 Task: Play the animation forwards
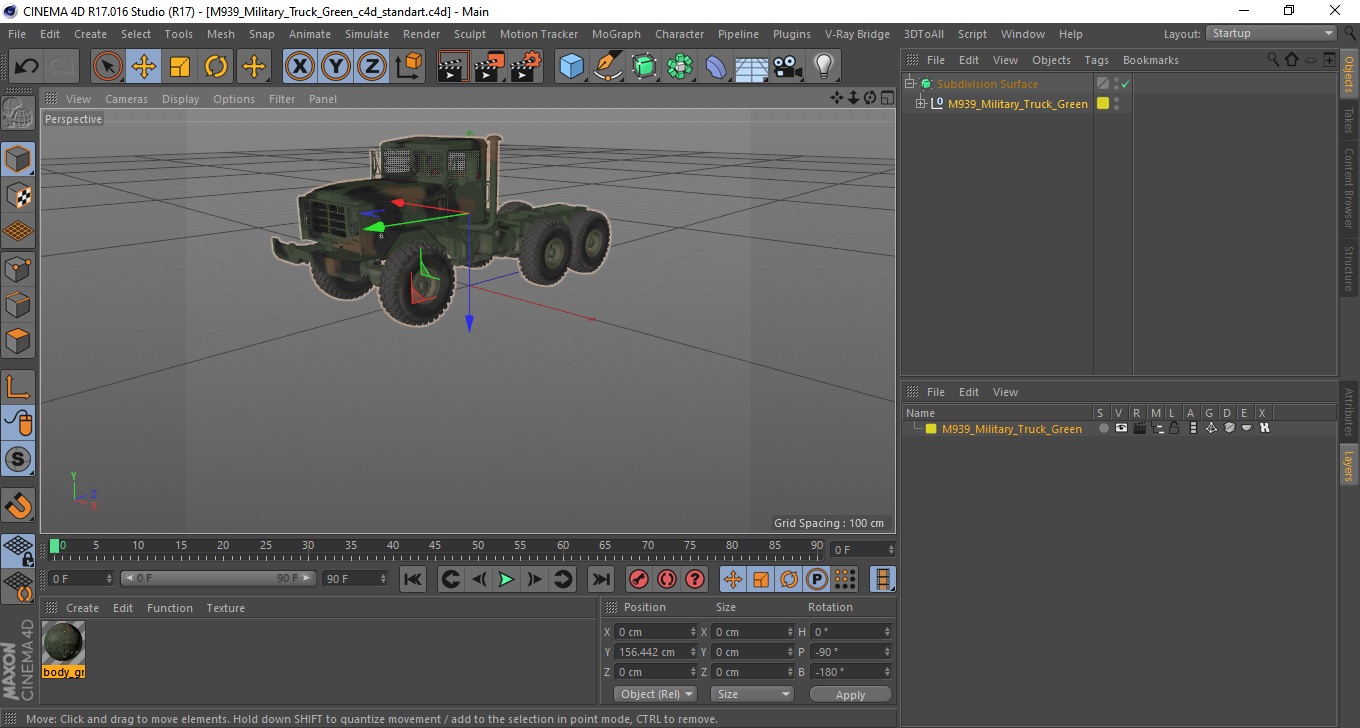507,579
